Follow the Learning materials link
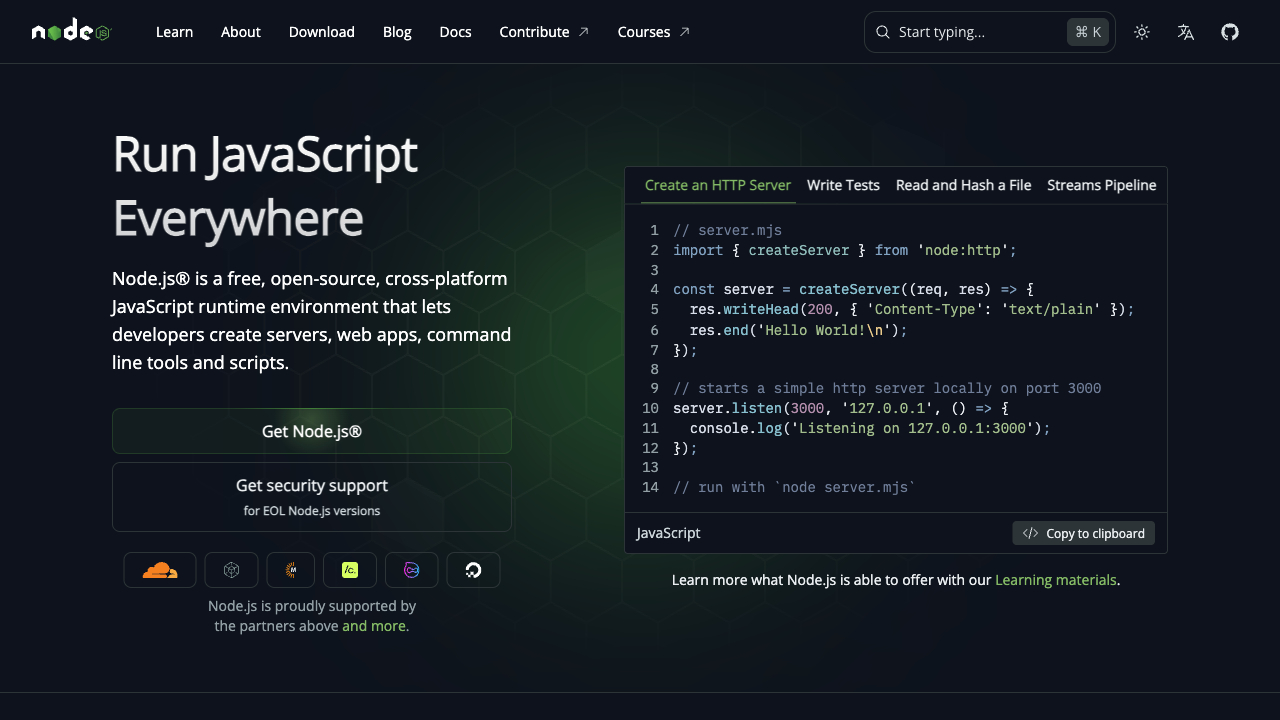1280x720 pixels. click(1055, 580)
